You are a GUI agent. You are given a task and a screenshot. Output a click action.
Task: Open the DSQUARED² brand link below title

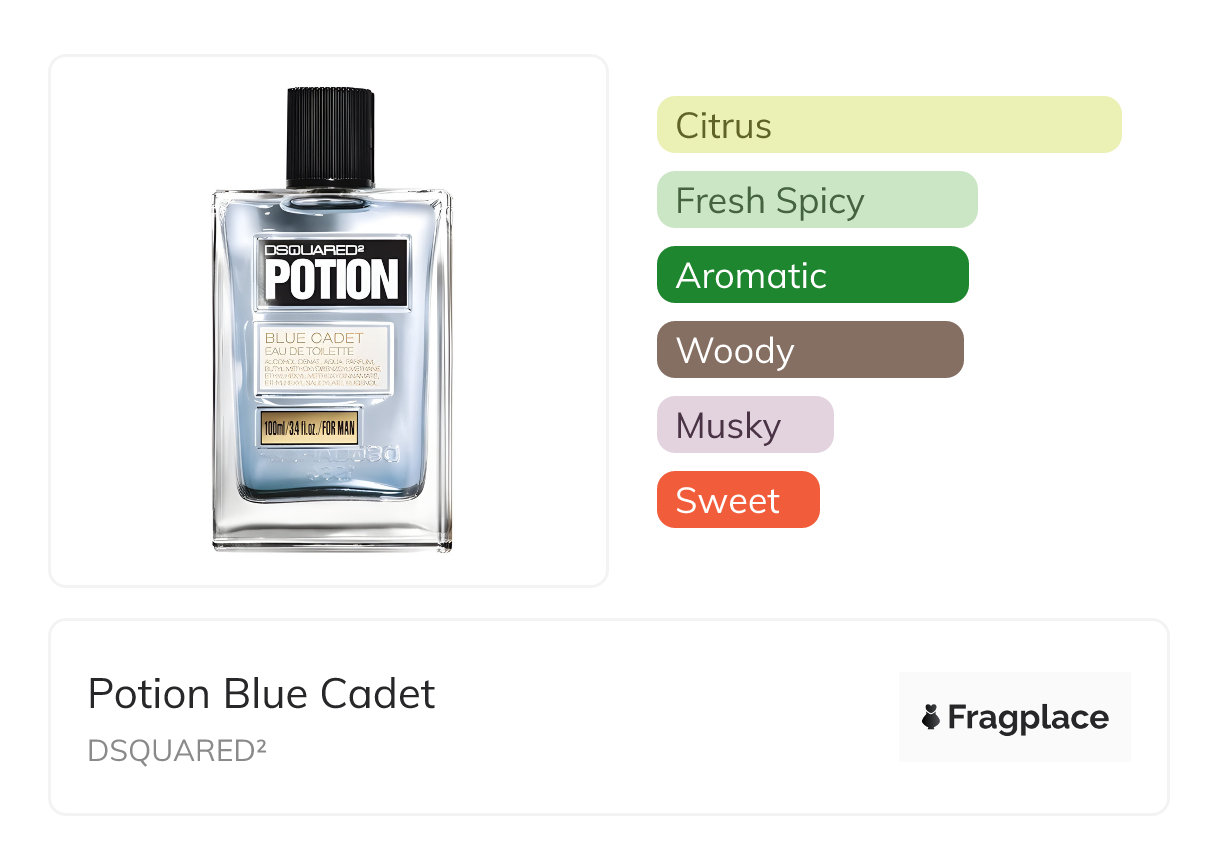click(177, 750)
